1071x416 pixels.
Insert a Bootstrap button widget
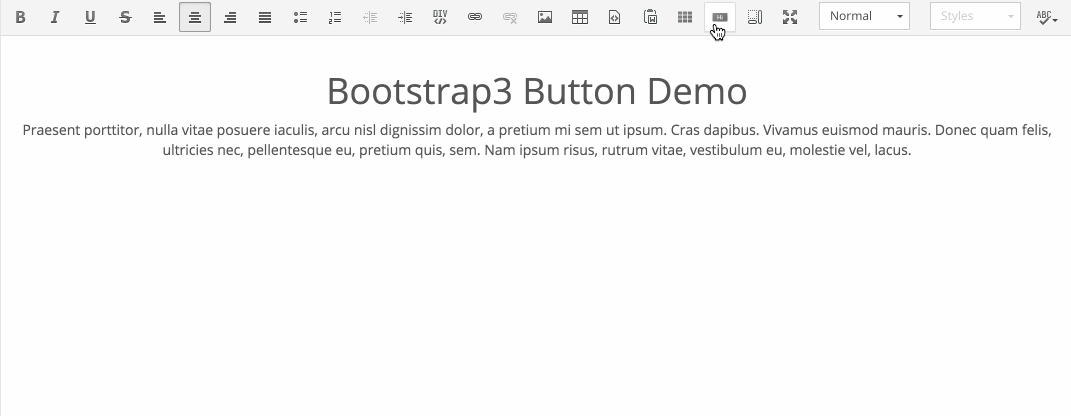(x=720, y=17)
